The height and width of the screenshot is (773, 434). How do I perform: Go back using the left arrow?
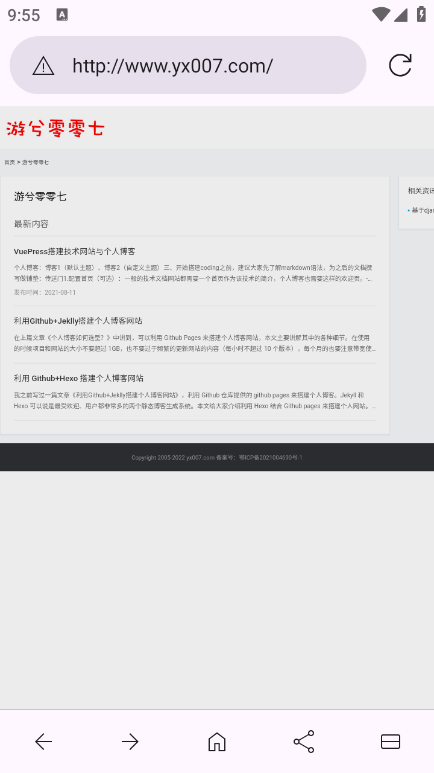click(43, 741)
